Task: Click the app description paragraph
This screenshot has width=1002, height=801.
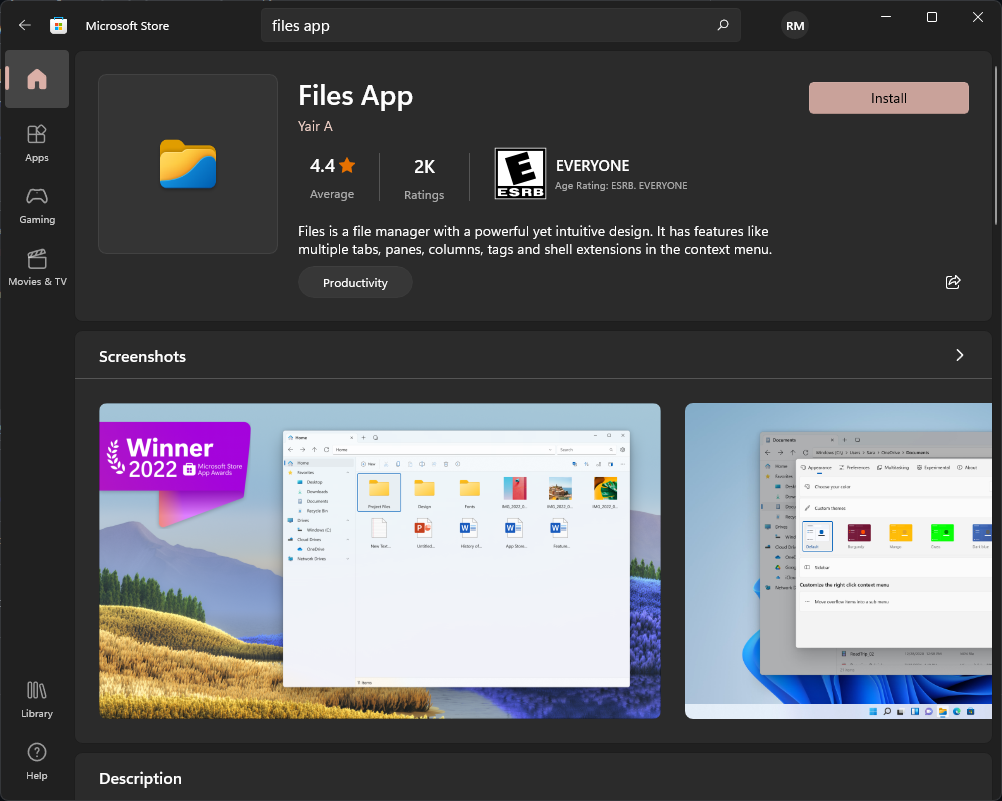Action: tap(535, 240)
